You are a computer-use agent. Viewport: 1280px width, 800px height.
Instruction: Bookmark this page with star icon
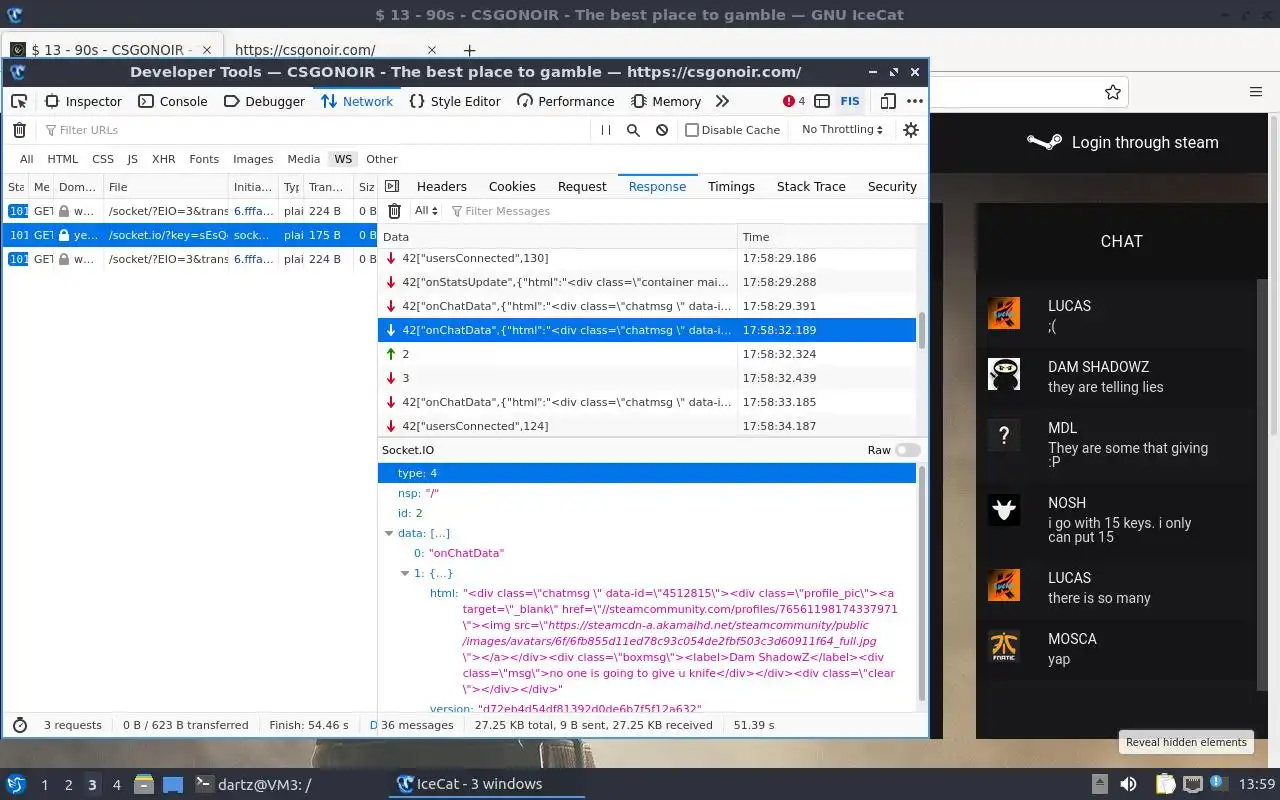pos(1112,92)
